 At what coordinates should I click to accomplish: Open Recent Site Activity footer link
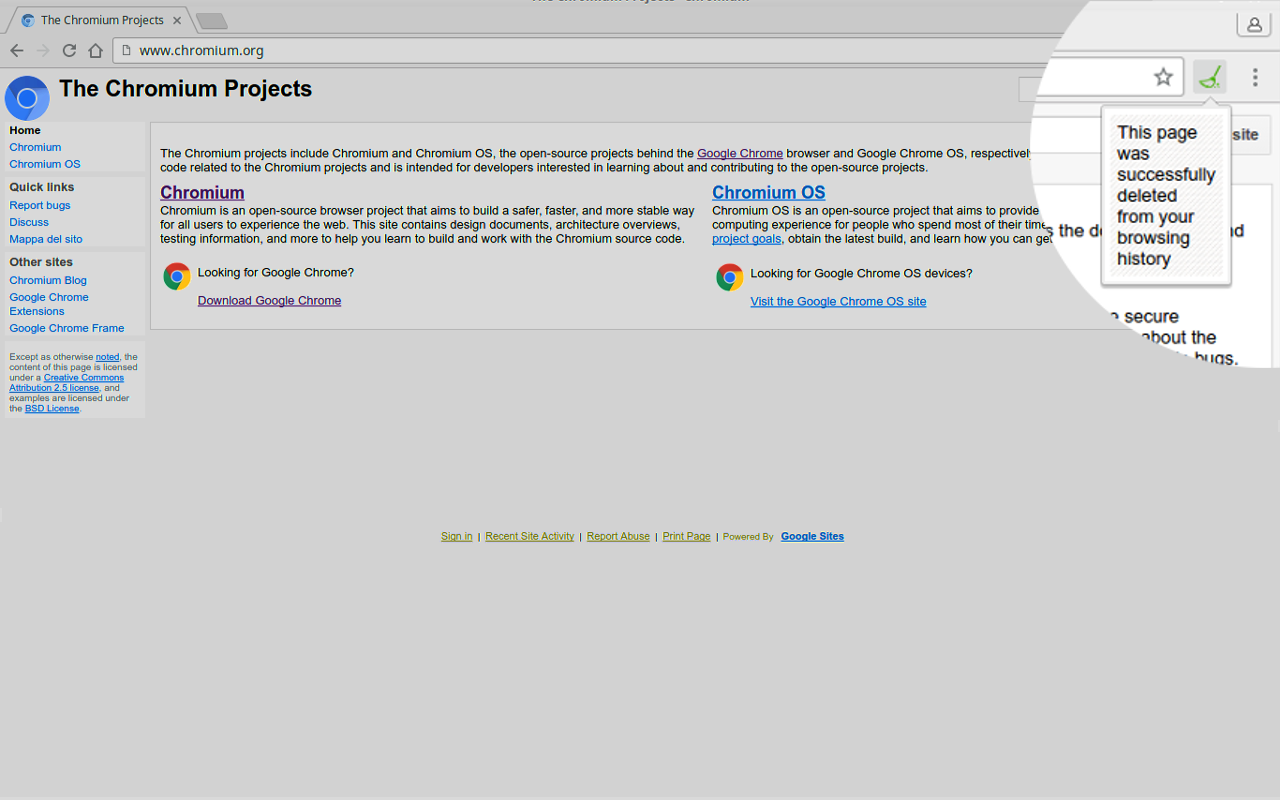coord(530,536)
